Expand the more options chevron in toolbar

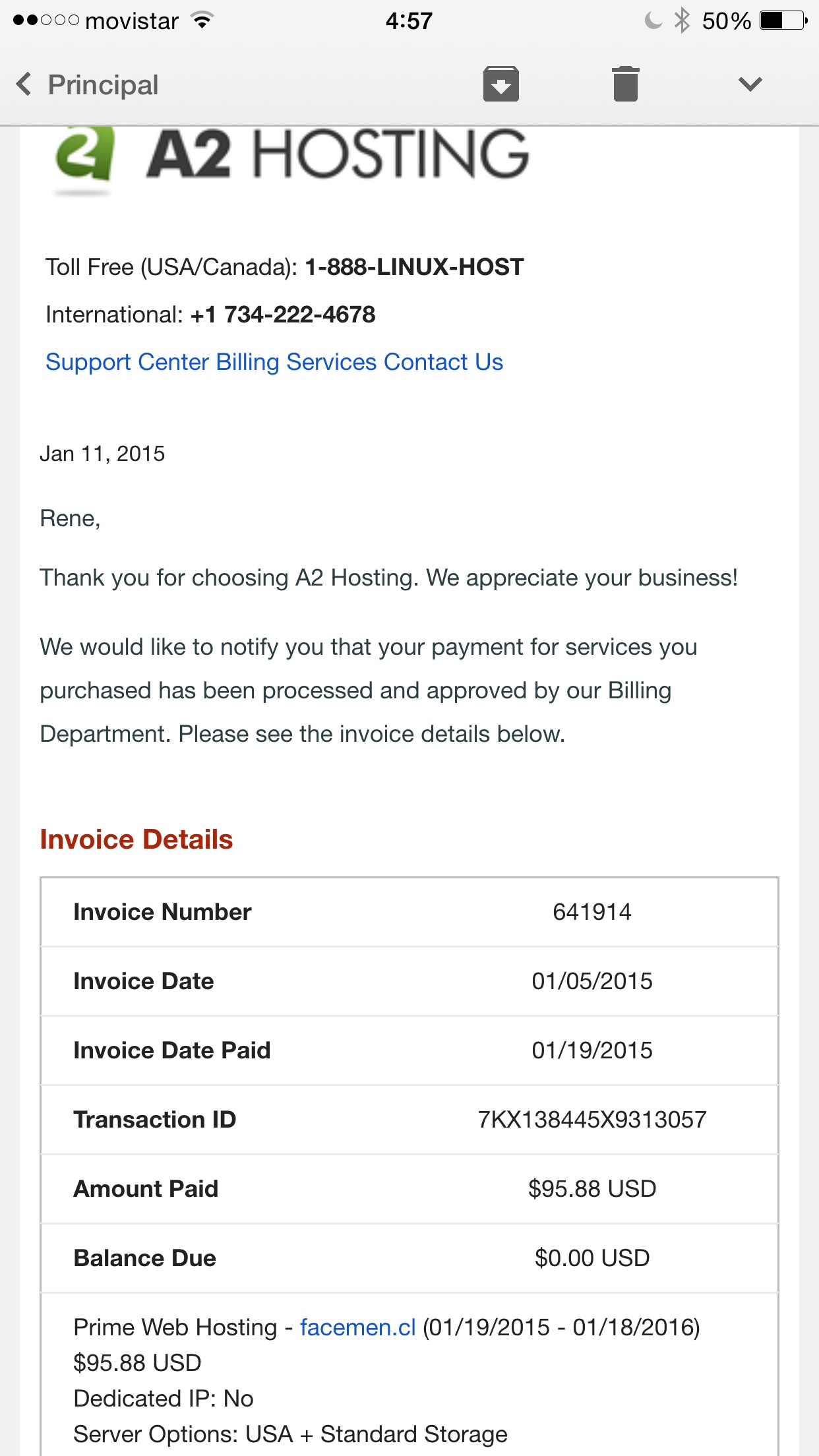750,84
